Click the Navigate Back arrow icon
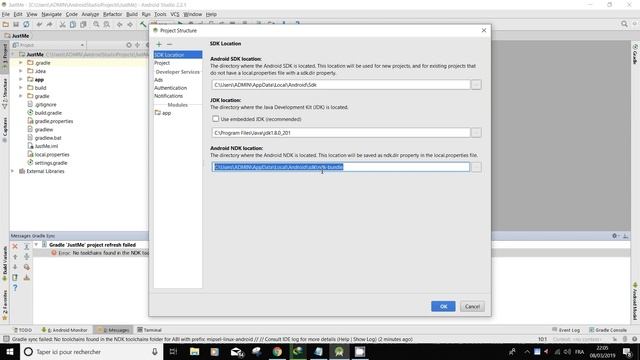Image resolution: width=640 pixels, height=360 pixels. 120,24
